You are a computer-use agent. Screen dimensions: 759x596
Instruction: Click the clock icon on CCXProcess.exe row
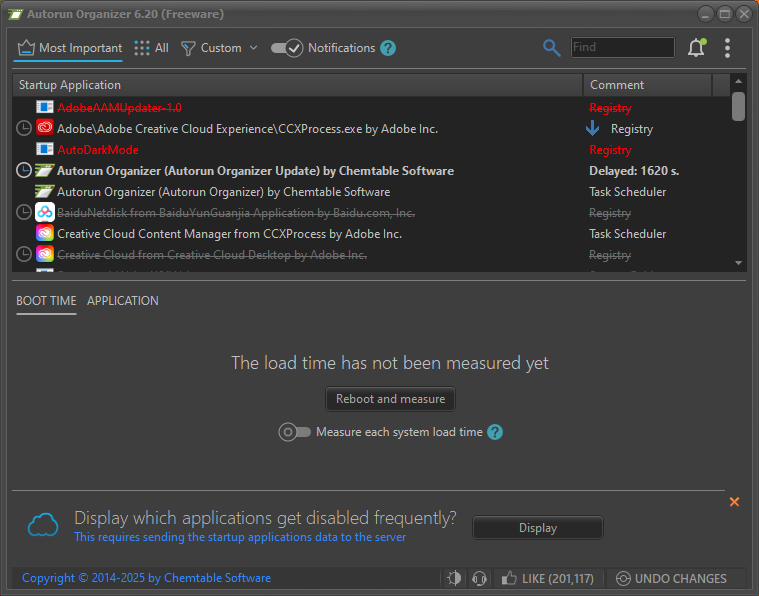point(24,128)
